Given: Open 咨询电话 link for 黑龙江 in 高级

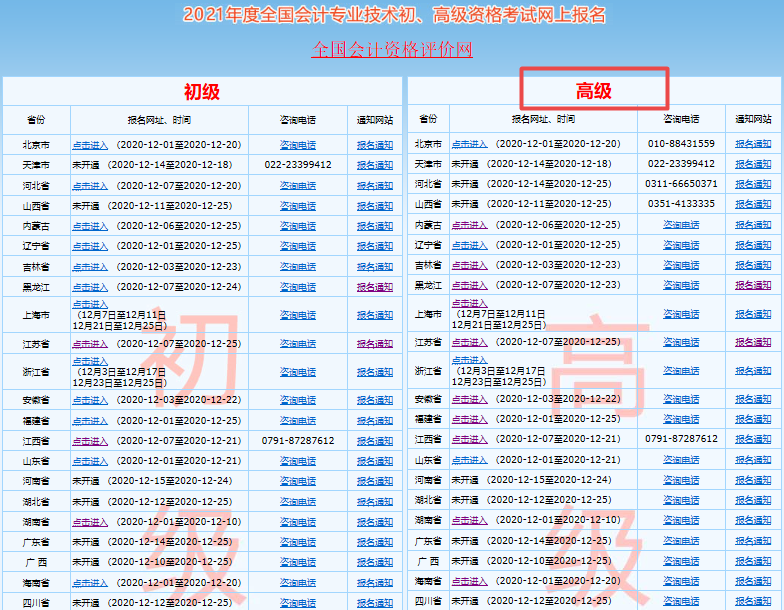Looking at the screenshot, I should [681, 286].
